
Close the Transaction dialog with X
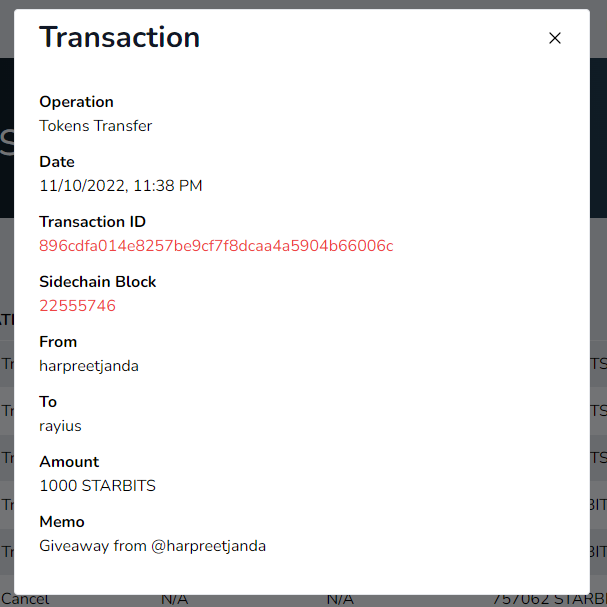[555, 38]
